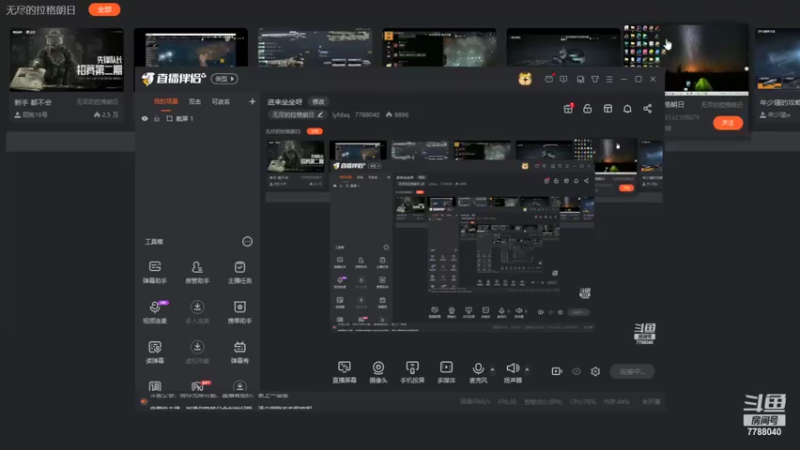Open the mail inbox icon in title bar
The height and width of the screenshot is (450, 800).
pos(549,79)
